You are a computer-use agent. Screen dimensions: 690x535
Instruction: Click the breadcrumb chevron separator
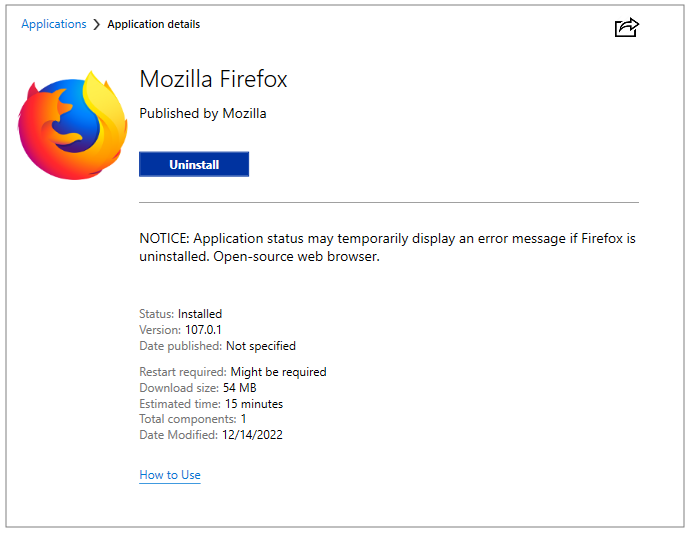[97, 25]
